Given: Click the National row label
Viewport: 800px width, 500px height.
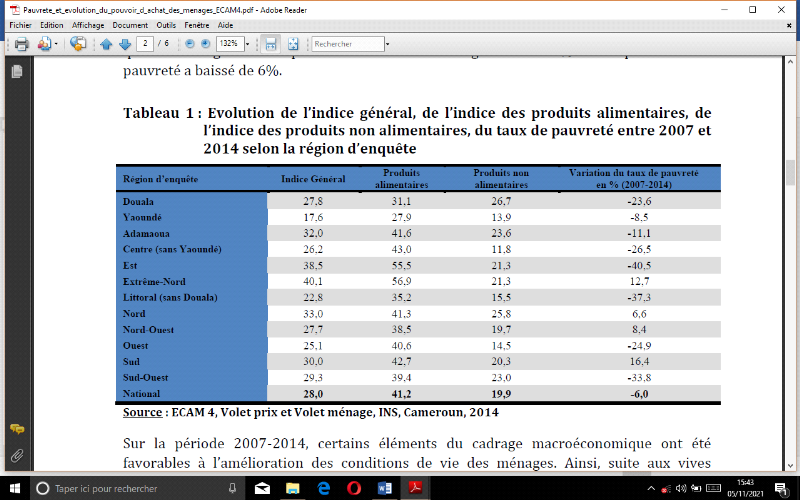Looking at the screenshot, I should point(141,394).
